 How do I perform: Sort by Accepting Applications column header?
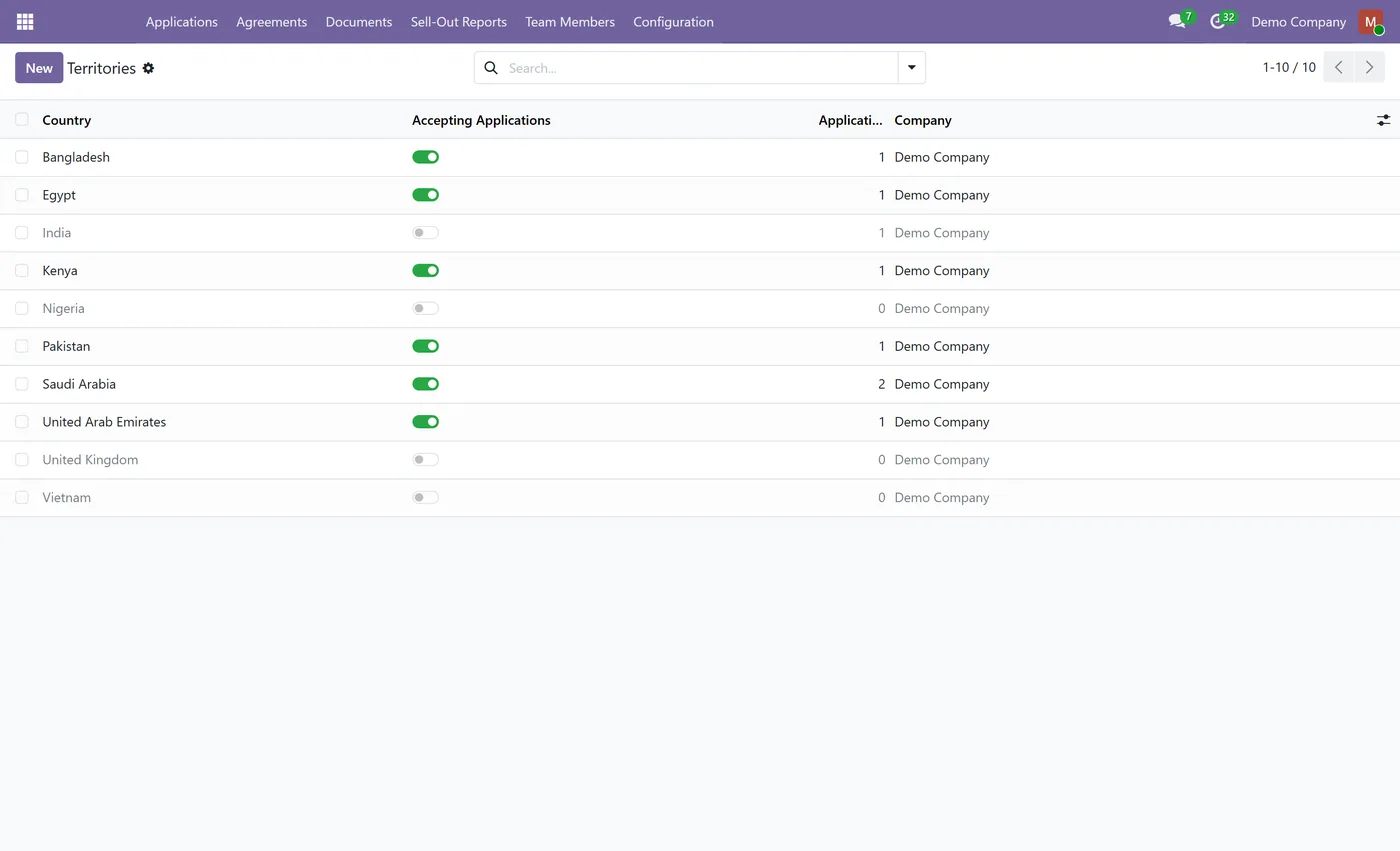coord(481,120)
